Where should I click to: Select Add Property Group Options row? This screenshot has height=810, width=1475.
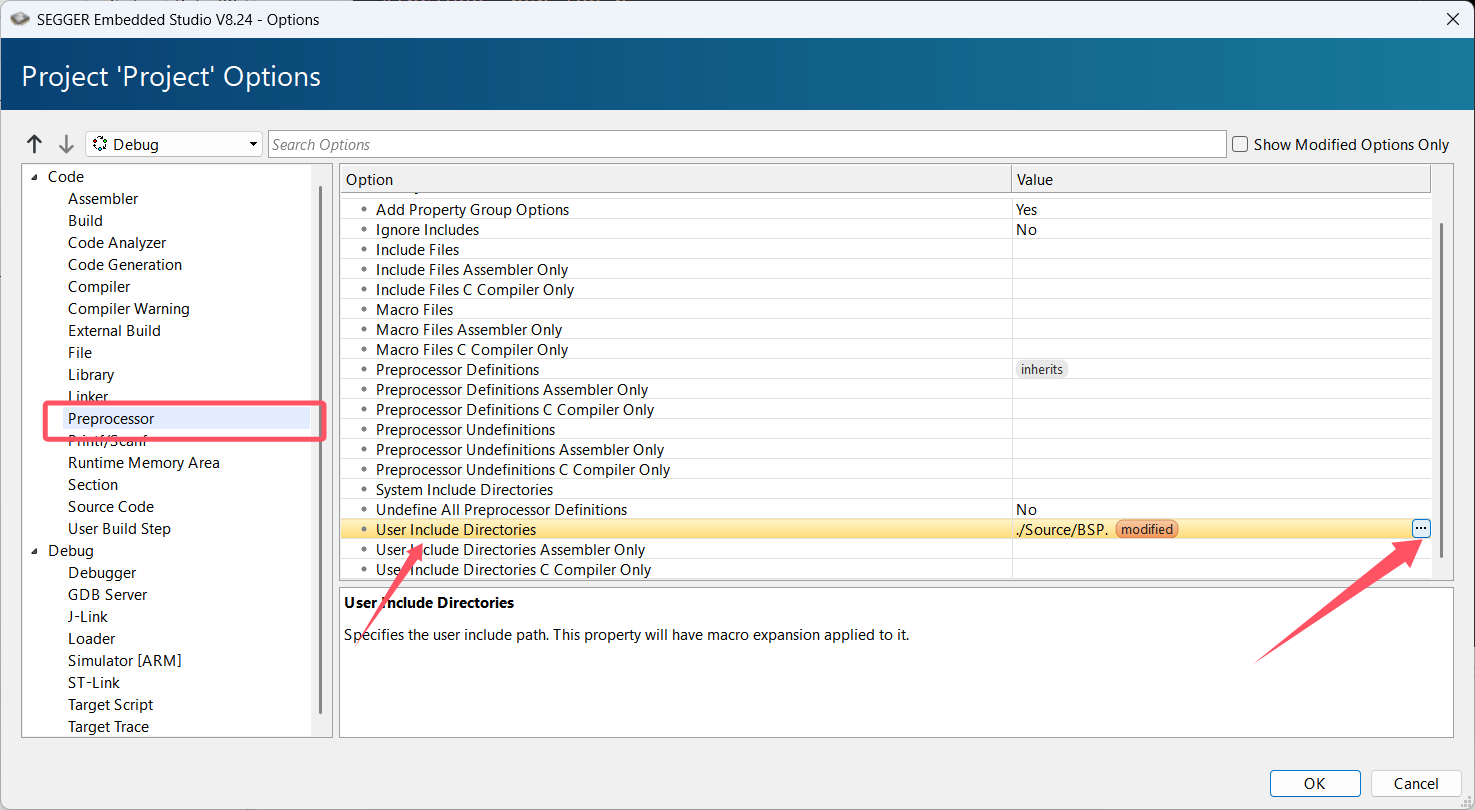coord(886,210)
